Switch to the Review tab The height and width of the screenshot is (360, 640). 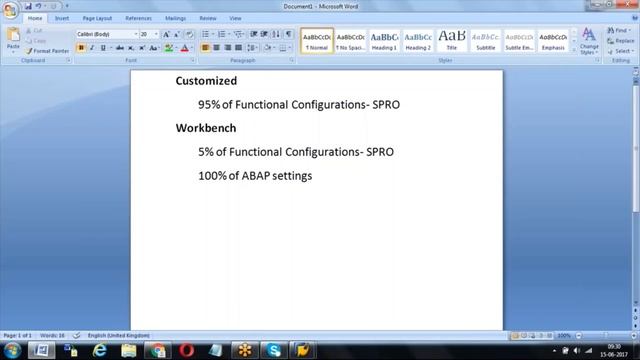[208, 18]
